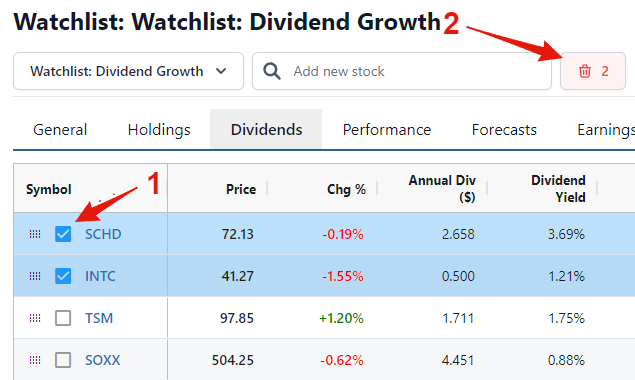Click INTC dividend yield 1.21%
Viewport: 635px width, 380px height.
566,276
